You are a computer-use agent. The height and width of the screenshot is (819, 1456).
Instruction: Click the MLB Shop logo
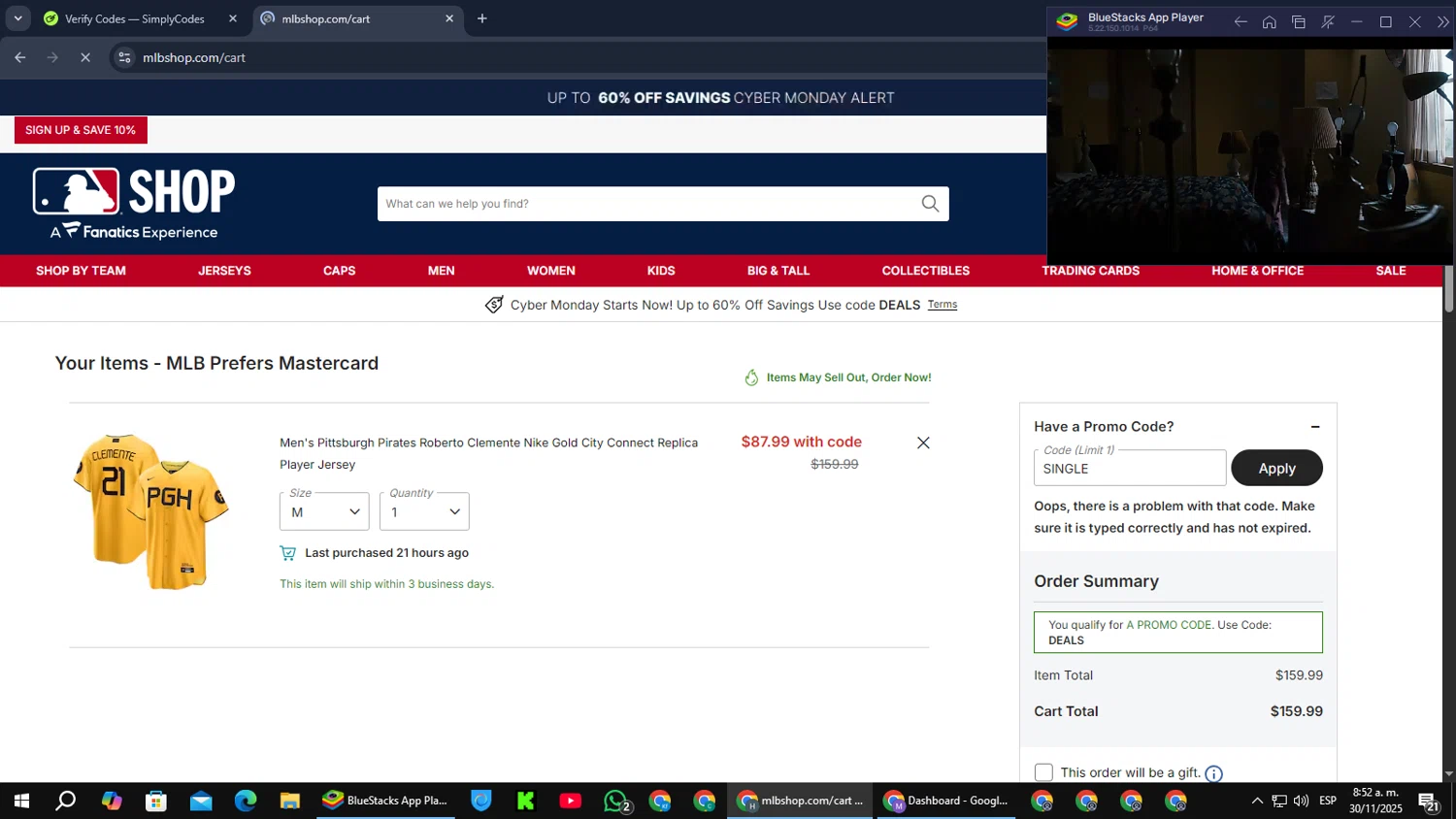[134, 204]
